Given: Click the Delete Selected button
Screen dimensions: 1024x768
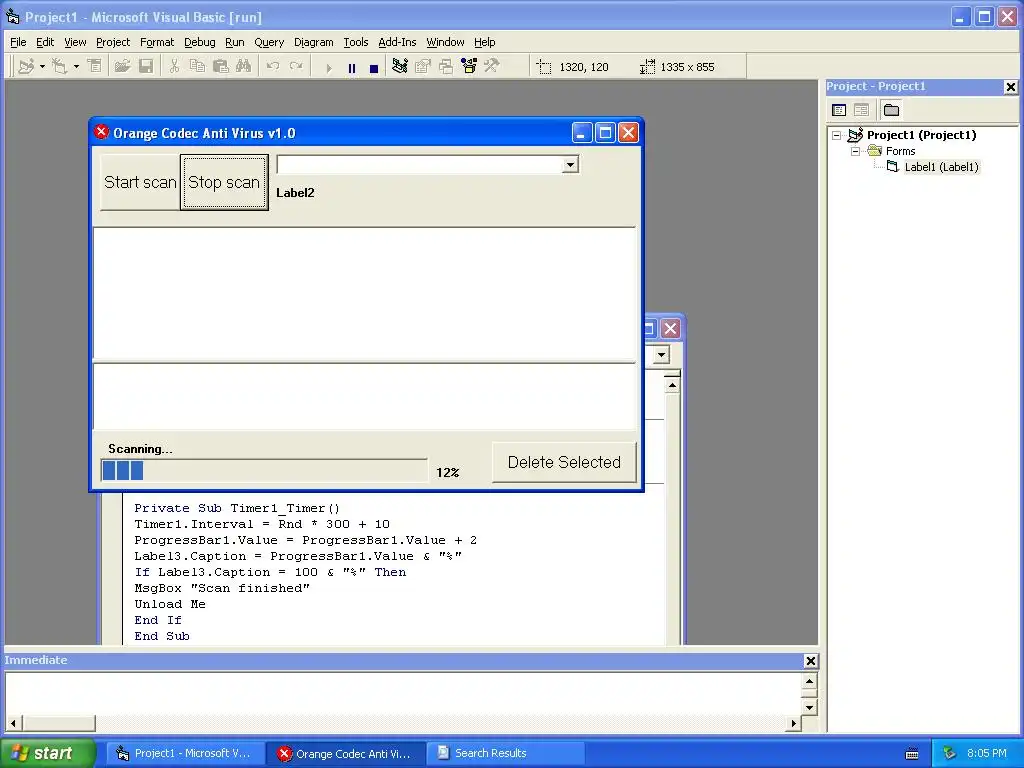Looking at the screenshot, I should 564,462.
